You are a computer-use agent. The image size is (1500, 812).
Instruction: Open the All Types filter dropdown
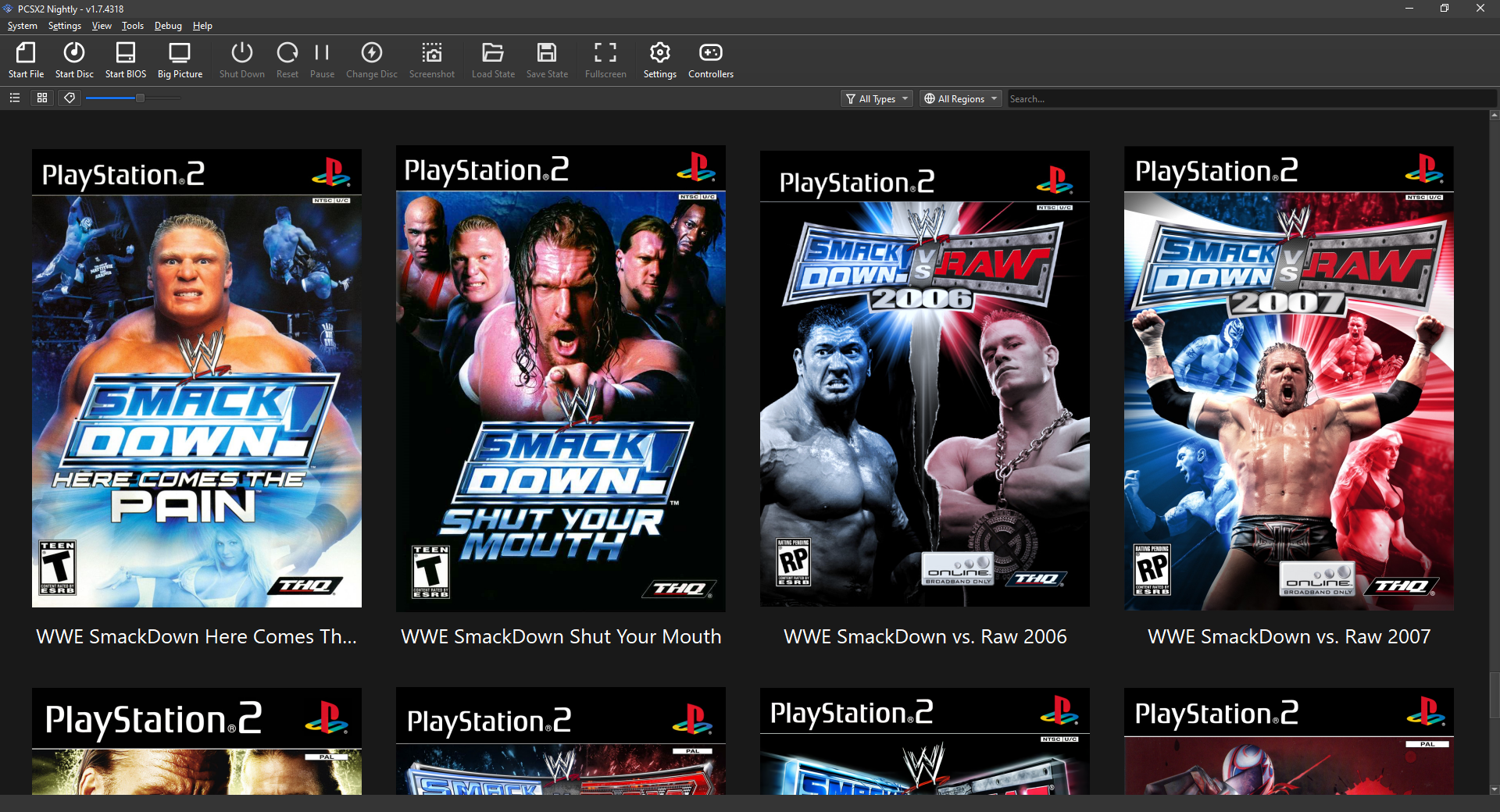pos(877,98)
